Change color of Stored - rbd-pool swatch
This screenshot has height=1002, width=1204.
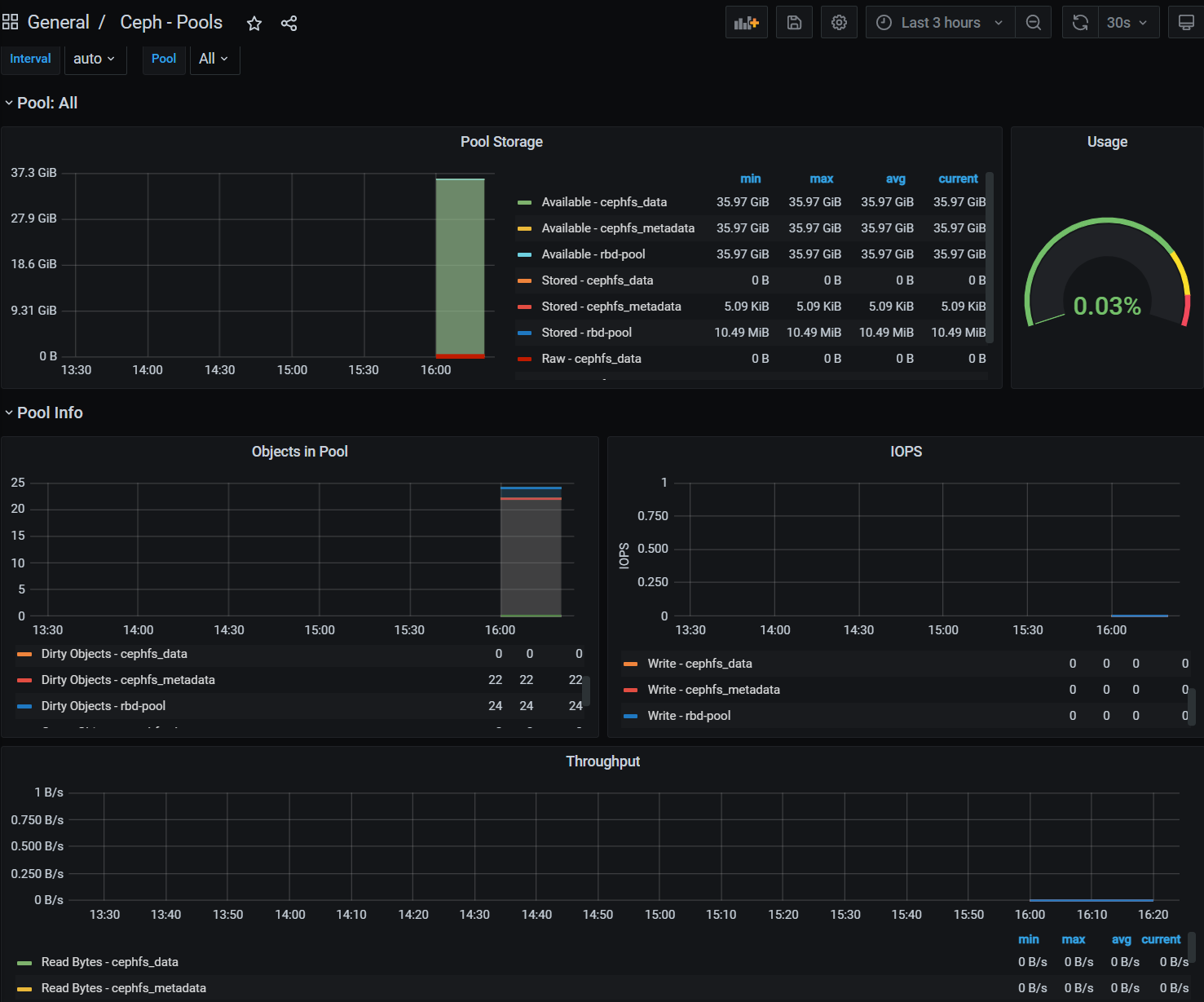click(524, 333)
